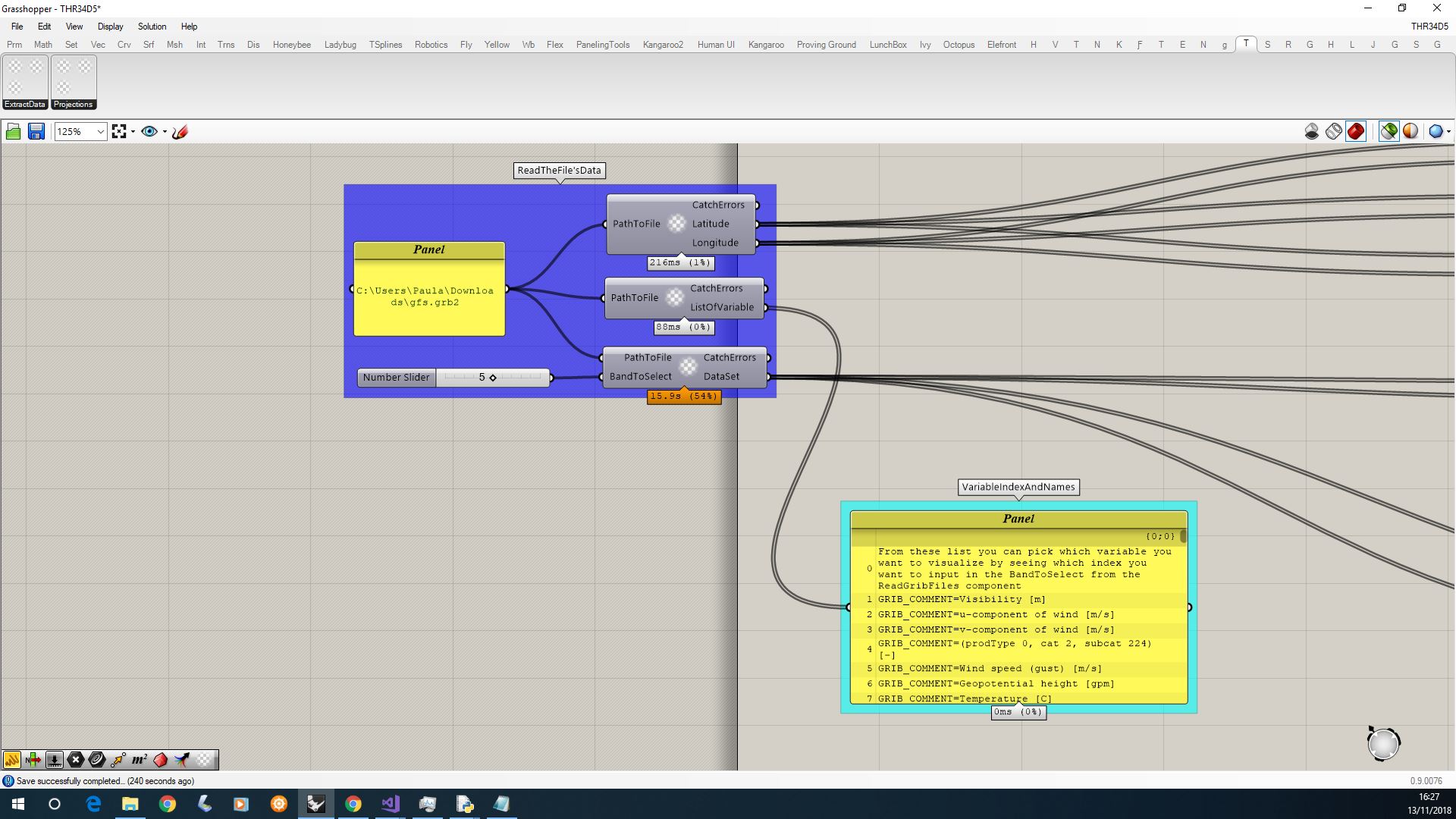Viewport: 1456px width, 819px height.
Task: Activate shaded preview mode (red cylinder icon)
Action: click(1356, 131)
